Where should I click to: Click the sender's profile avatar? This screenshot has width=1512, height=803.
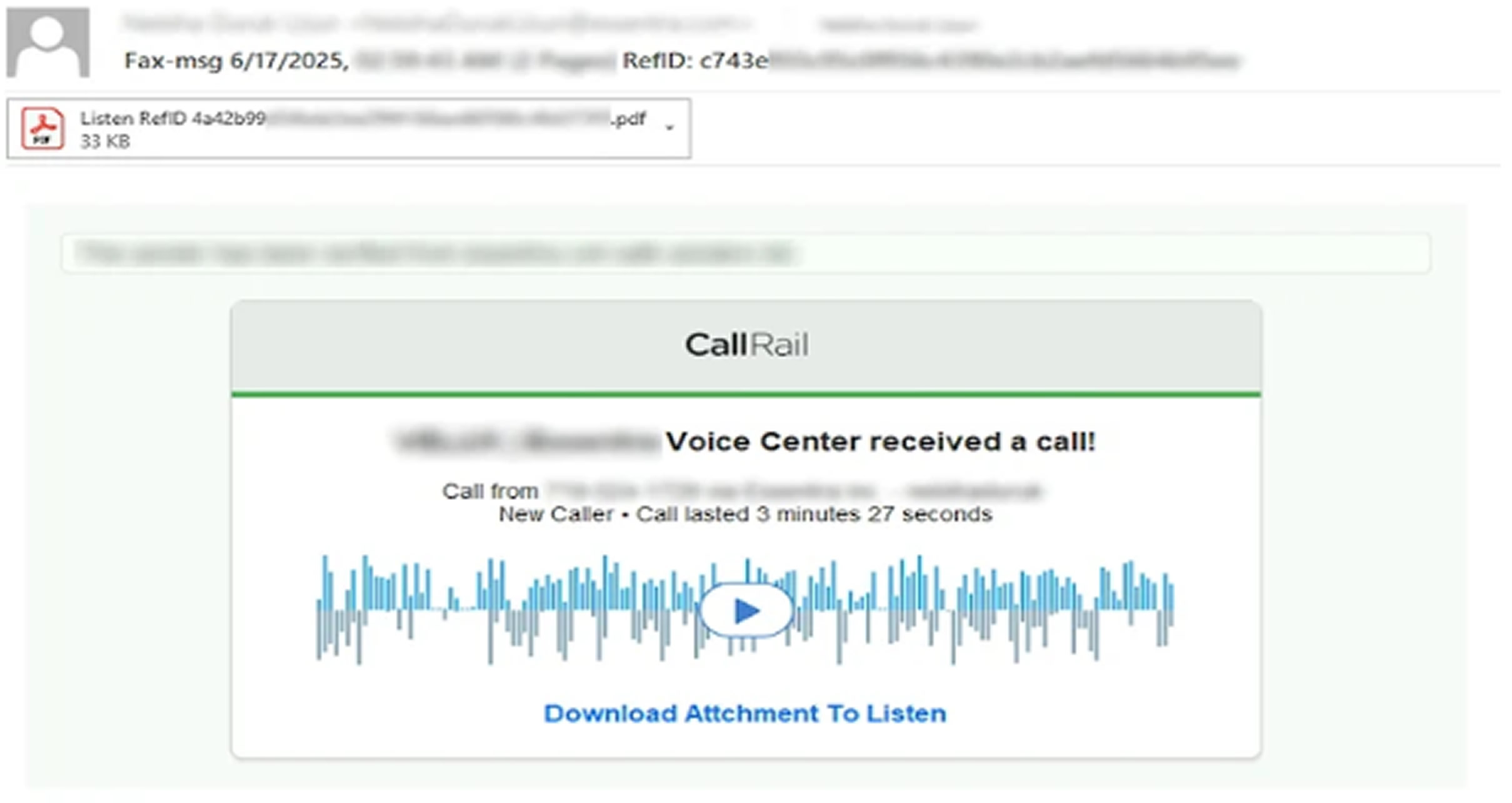[48, 43]
